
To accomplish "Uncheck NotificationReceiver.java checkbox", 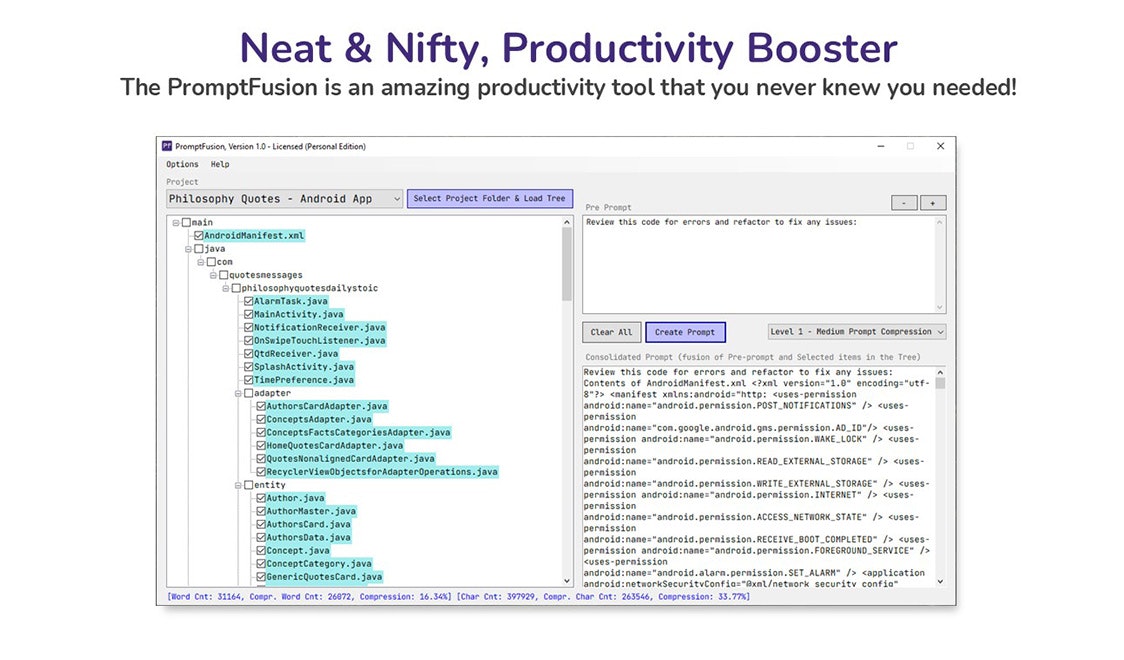I will click(x=249, y=327).
